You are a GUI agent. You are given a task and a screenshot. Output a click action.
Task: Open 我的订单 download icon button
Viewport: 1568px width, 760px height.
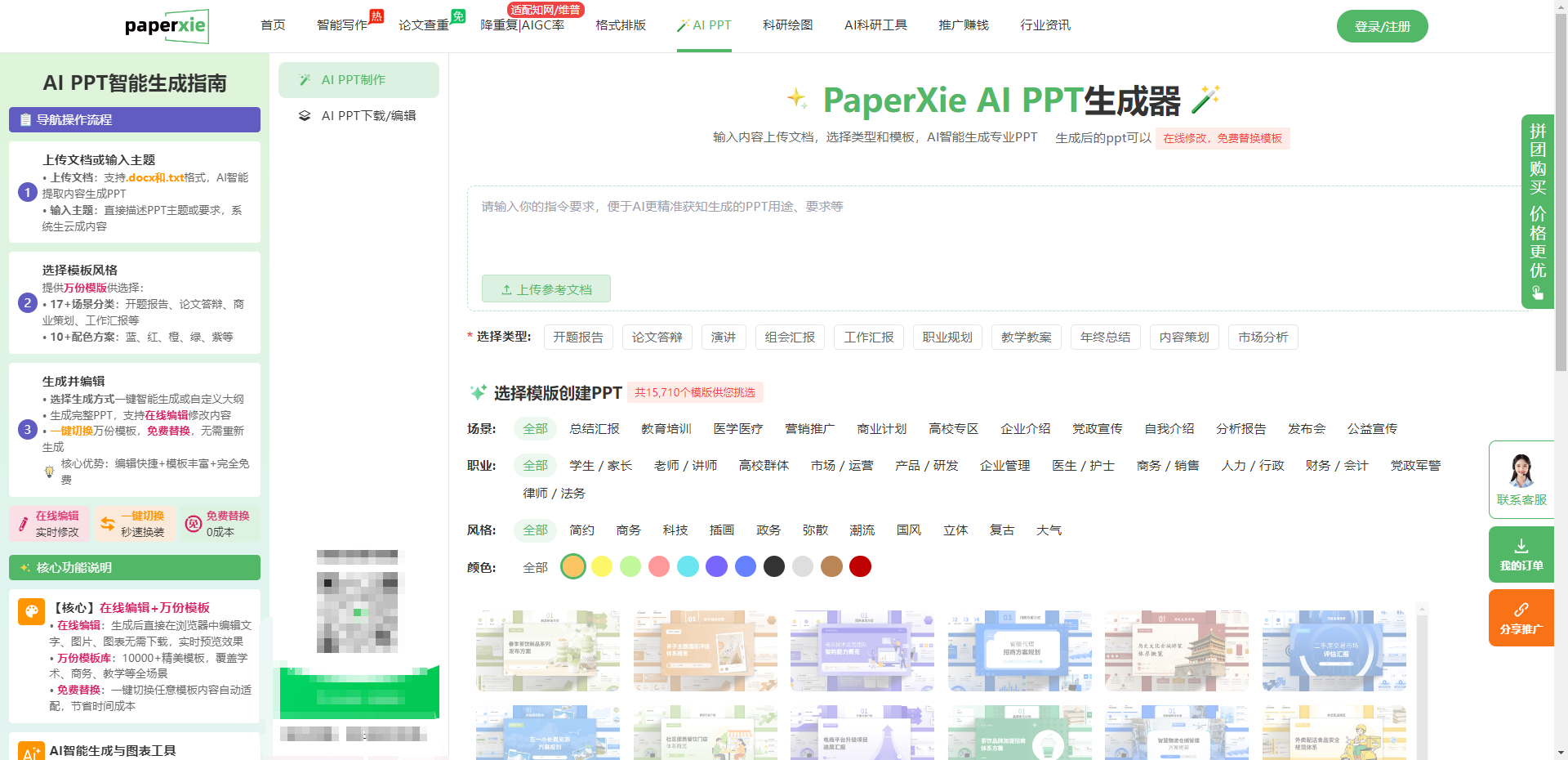[x=1521, y=546]
